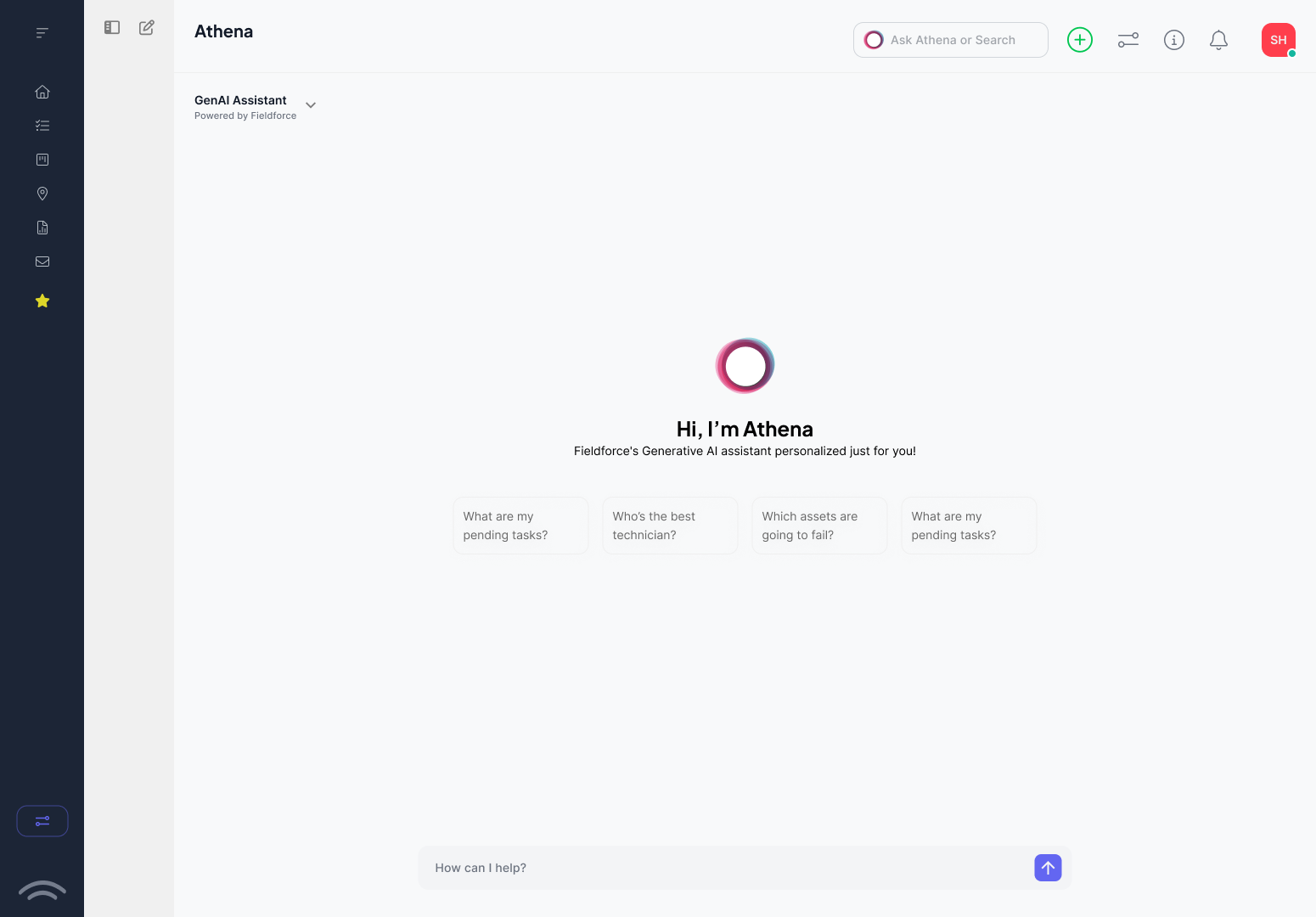Click the Athena ring icon in search box
1316x917 pixels.
(x=874, y=40)
